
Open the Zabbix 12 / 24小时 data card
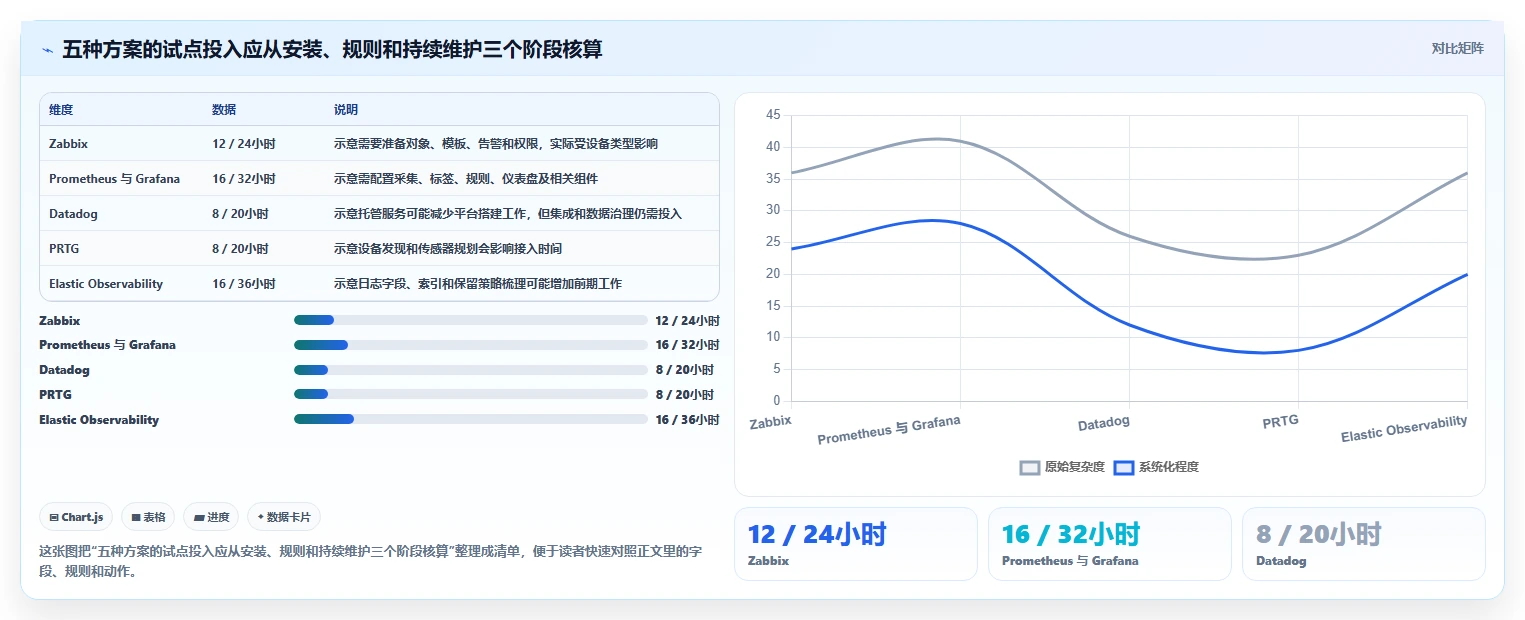tap(855, 544)
